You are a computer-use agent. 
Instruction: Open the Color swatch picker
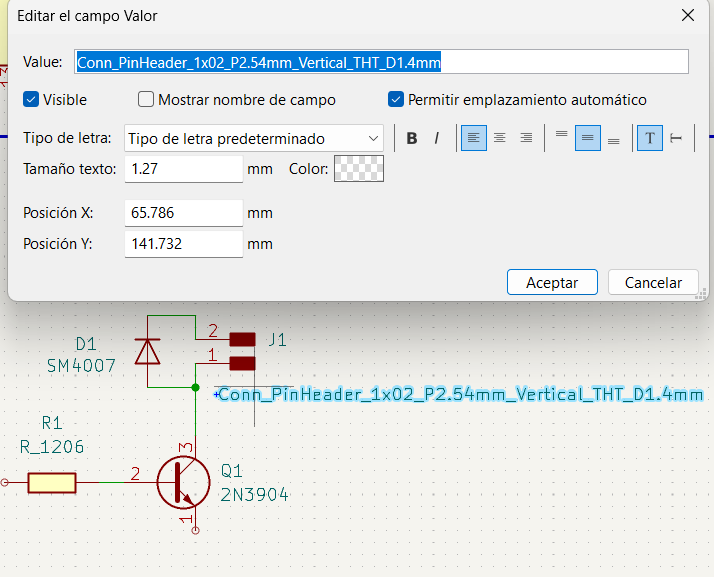point(359,169)
